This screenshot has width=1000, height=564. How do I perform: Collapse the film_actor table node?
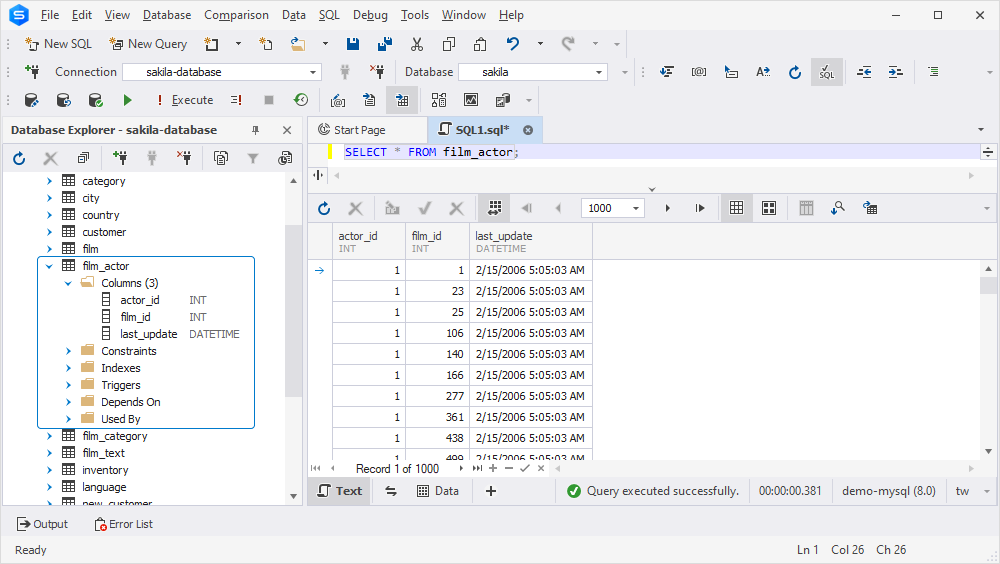point(49,266)
